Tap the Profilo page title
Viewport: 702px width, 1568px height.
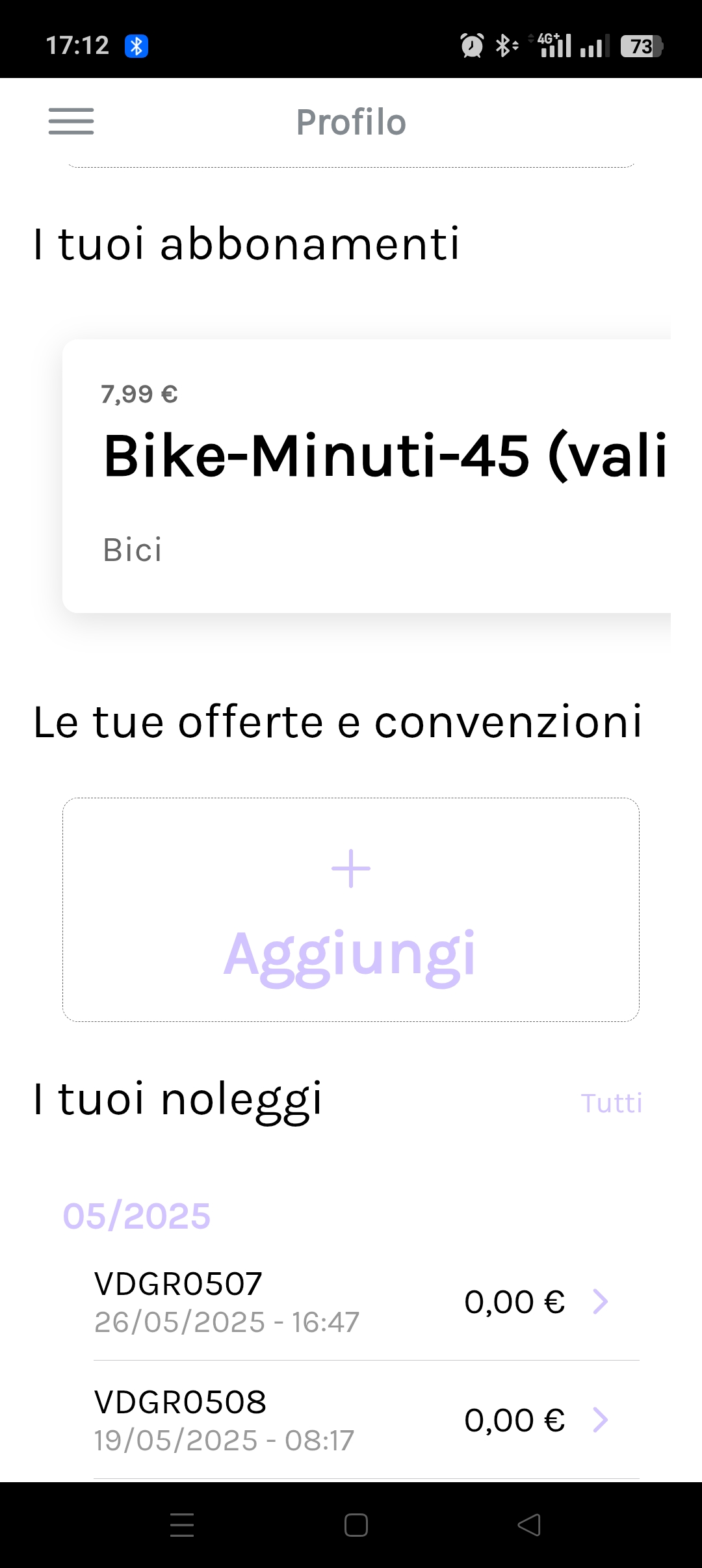[x=351, y=122]
